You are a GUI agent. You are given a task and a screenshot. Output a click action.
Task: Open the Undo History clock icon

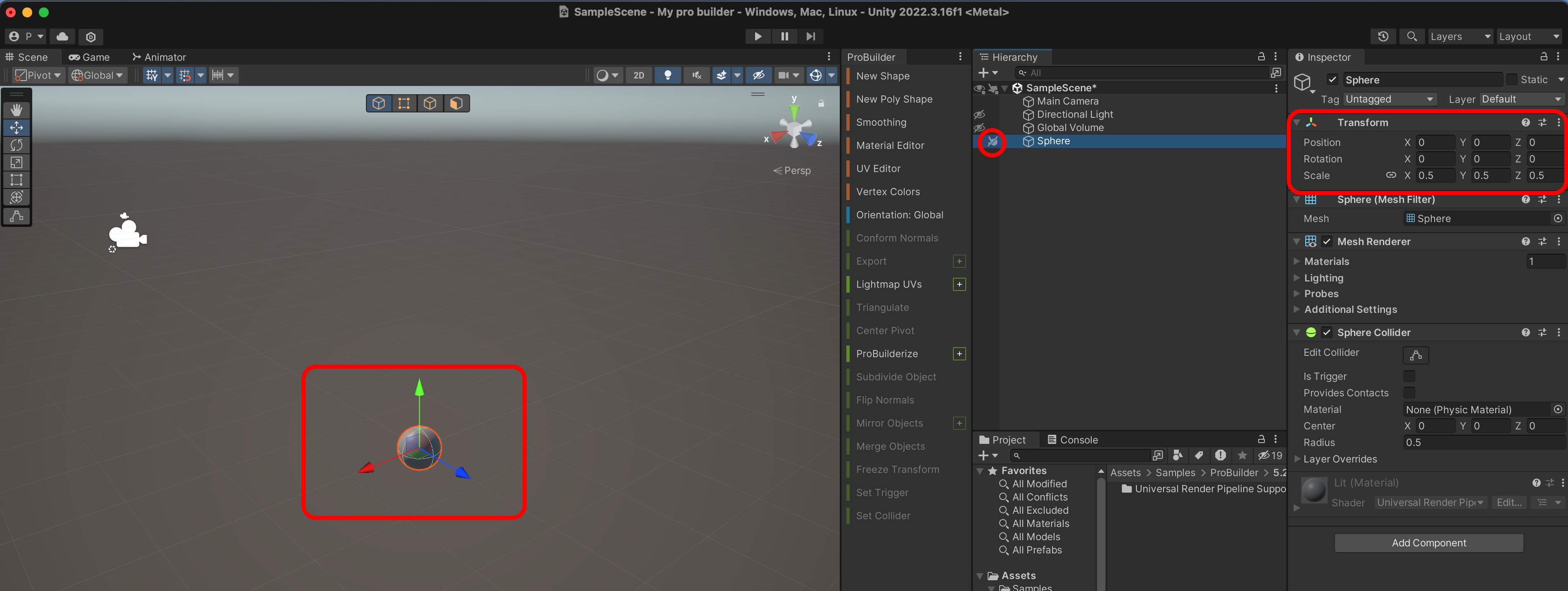coord(1383,36)
